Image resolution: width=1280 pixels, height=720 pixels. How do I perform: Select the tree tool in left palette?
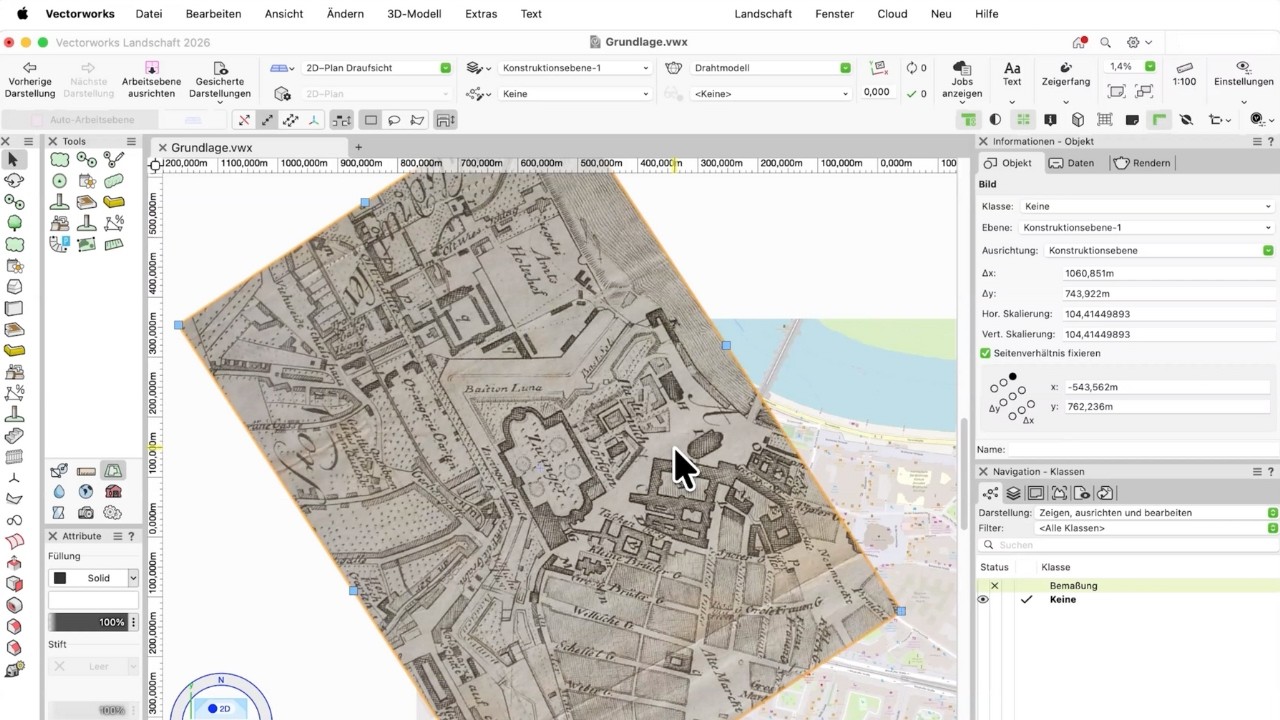tap(14, 223)
